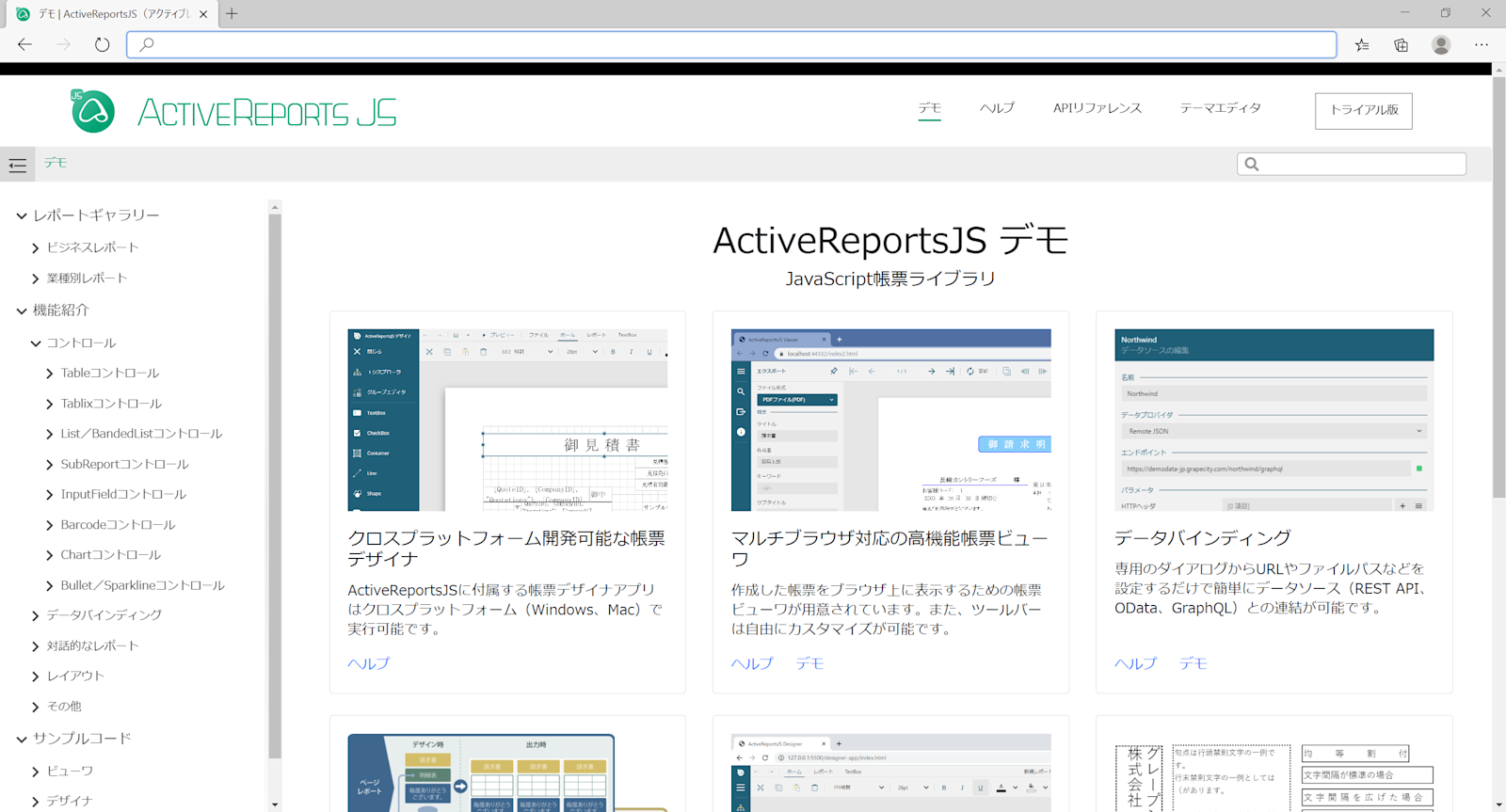Viewport: 1506px width, 812px height.
Task: Open browser favorites star icon
Action: [1362, 44]
